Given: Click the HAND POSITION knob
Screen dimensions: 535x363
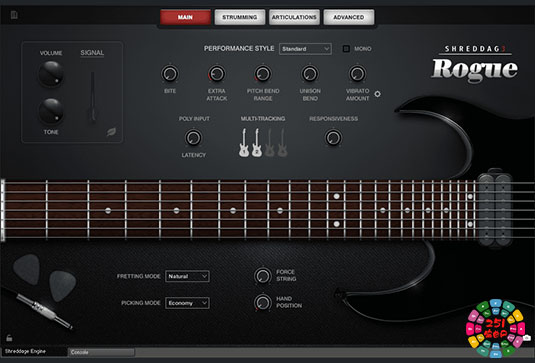Looking at the screenshot, I should click(x=263, y=302).
